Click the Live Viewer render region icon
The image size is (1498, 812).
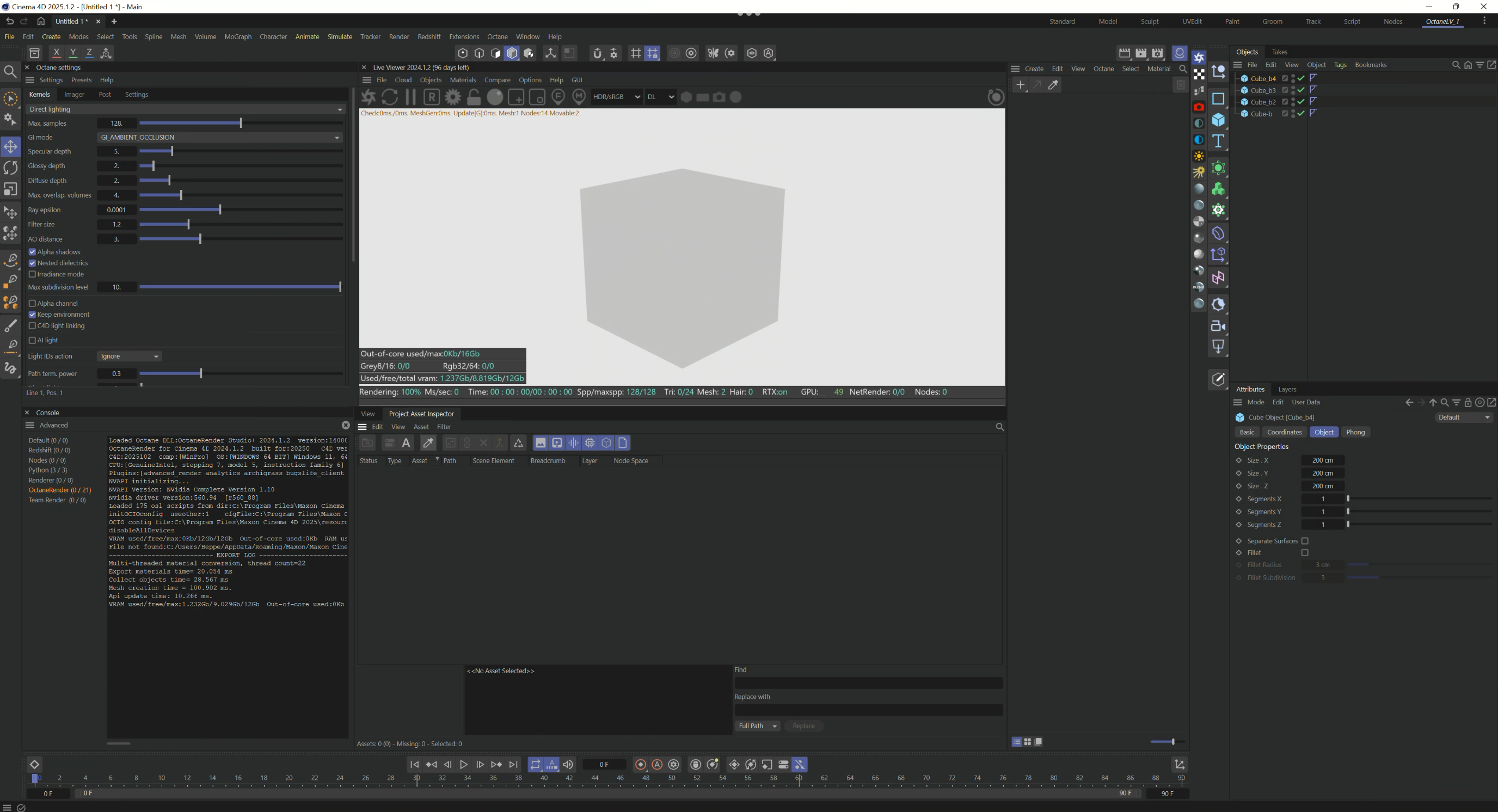[x=432, y=97]
